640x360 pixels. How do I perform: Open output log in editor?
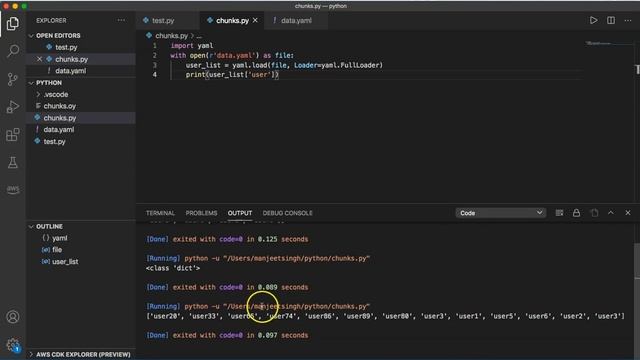point(594,213)
